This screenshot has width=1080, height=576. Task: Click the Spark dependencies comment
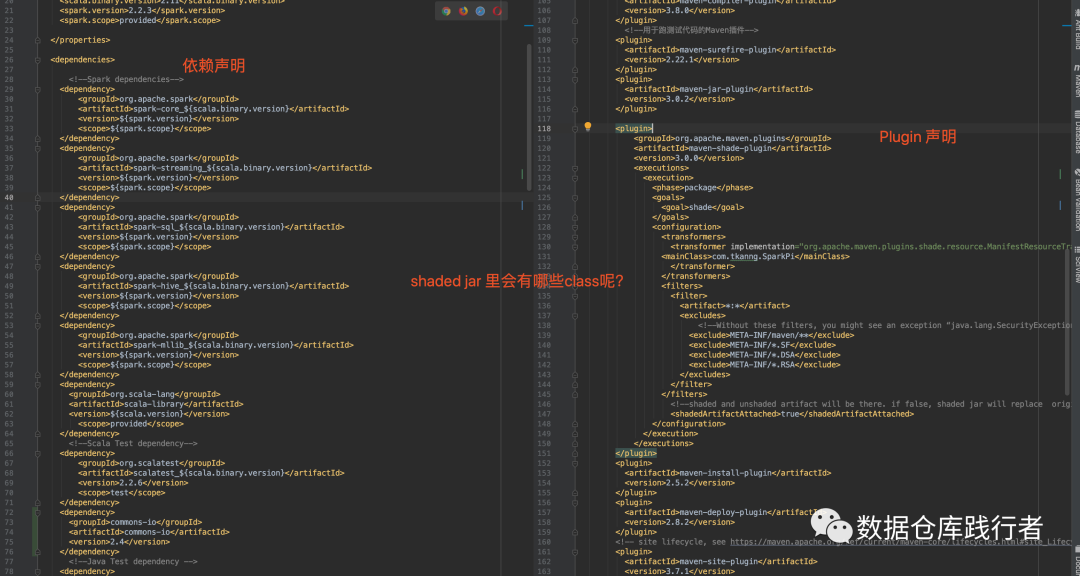pyautogui.click(x=126, y=79)
